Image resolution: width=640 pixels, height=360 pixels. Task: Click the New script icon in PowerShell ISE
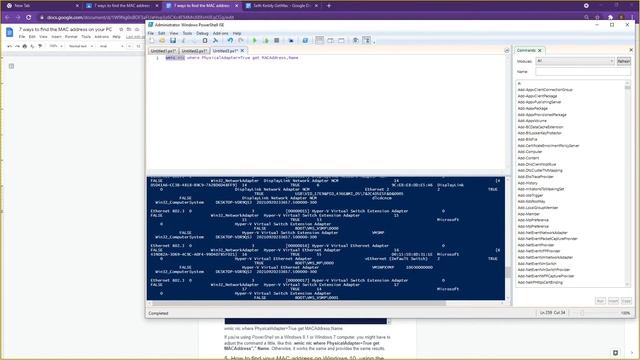pos(152,41)
